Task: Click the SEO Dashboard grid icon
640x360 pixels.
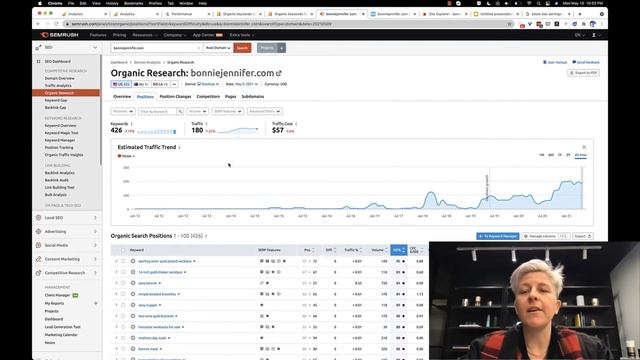Action: coord(38,61)
